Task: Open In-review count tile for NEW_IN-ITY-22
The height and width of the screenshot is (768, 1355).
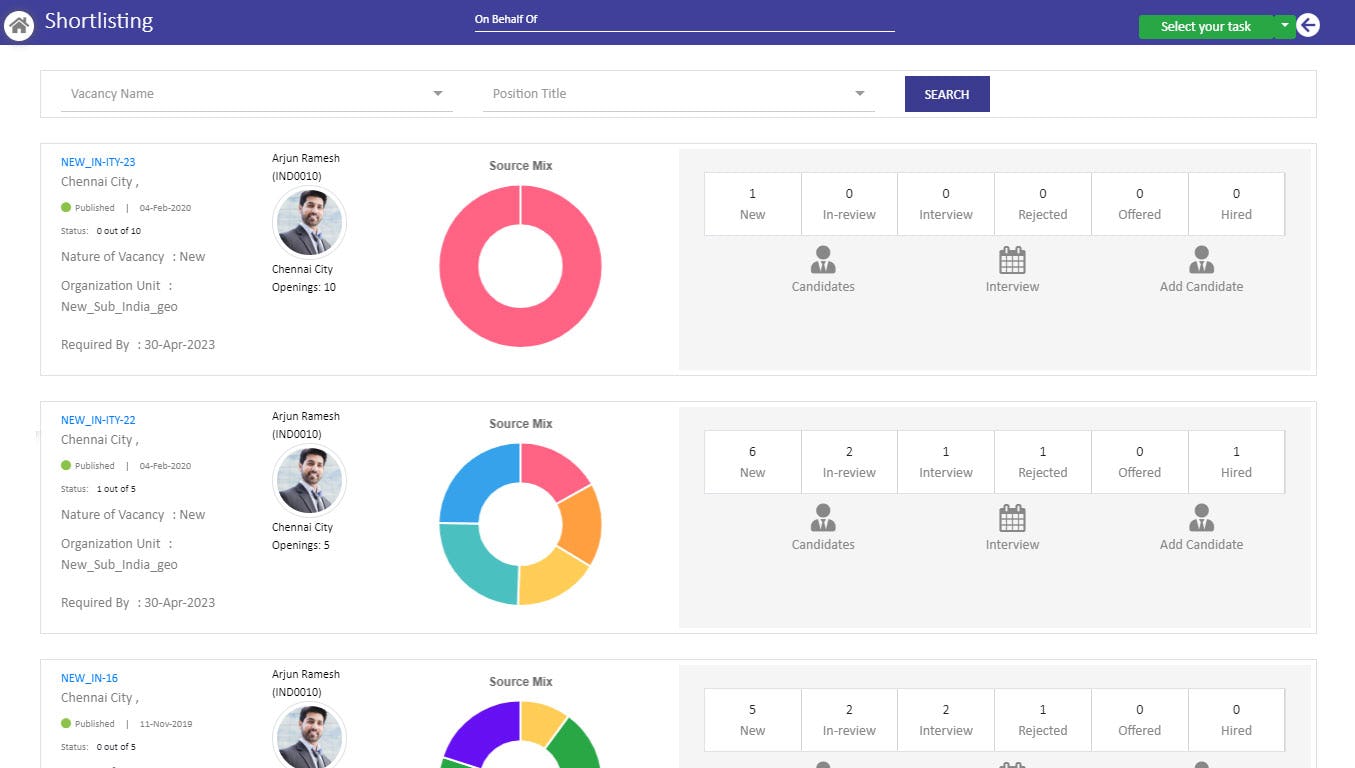Action: pyautogui.click(x=849, y=462)
